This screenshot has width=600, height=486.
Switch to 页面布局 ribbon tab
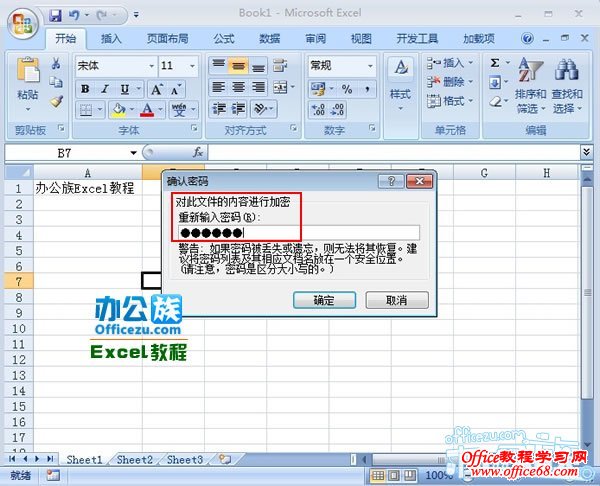[168, 39]
